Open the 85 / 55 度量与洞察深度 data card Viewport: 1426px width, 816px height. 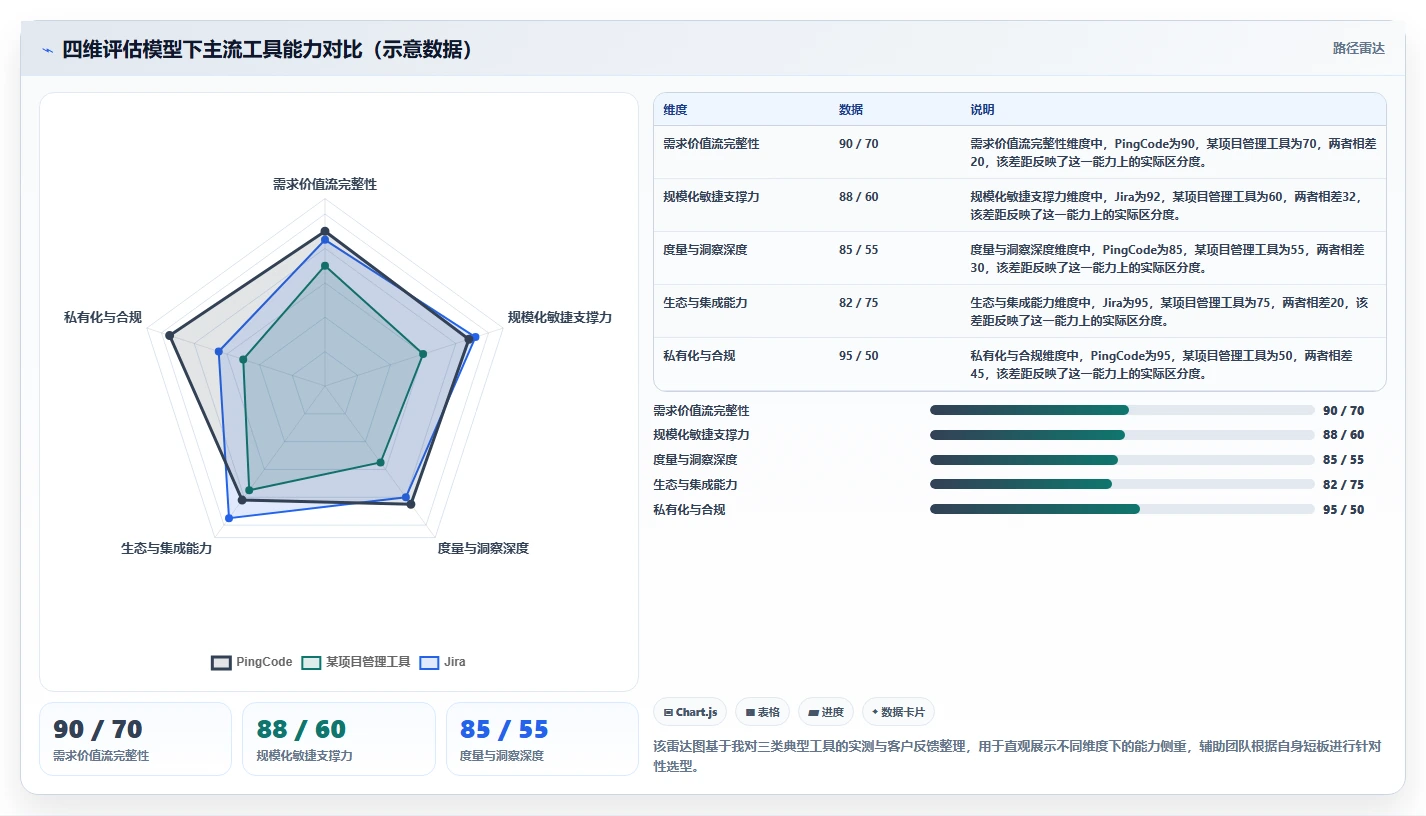pos(542,739)
